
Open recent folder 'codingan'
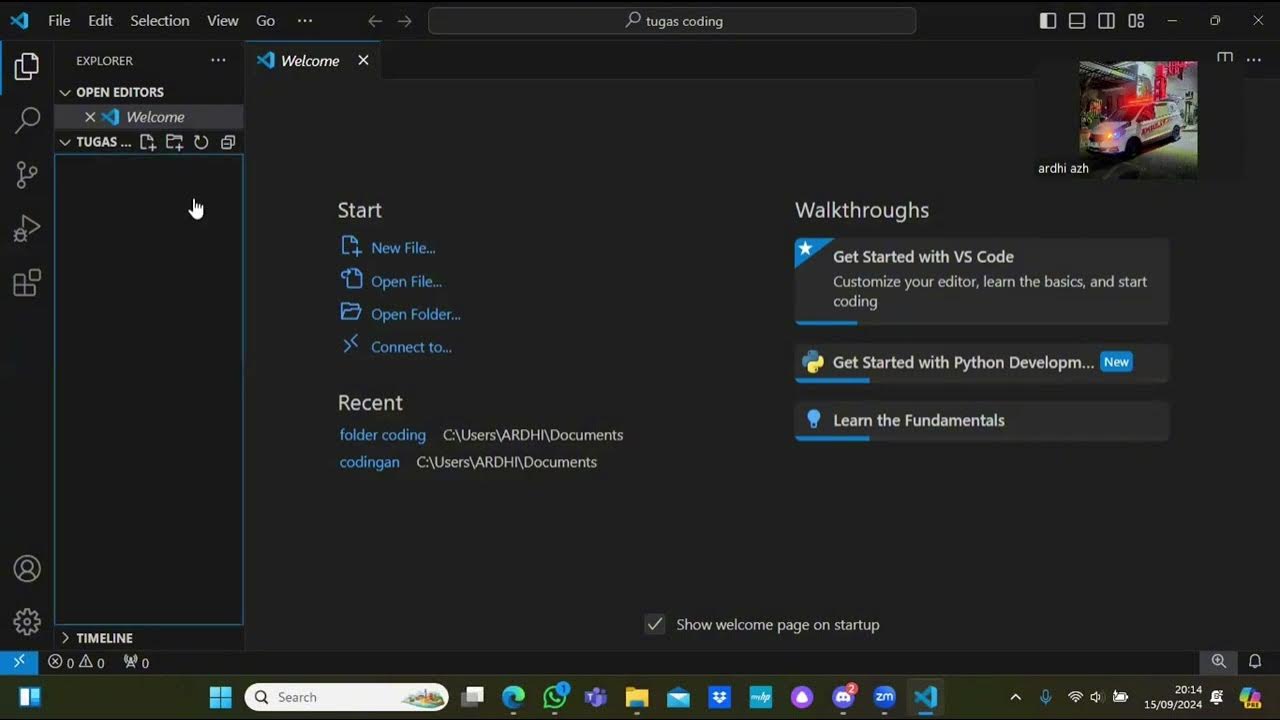pos(369,462)
